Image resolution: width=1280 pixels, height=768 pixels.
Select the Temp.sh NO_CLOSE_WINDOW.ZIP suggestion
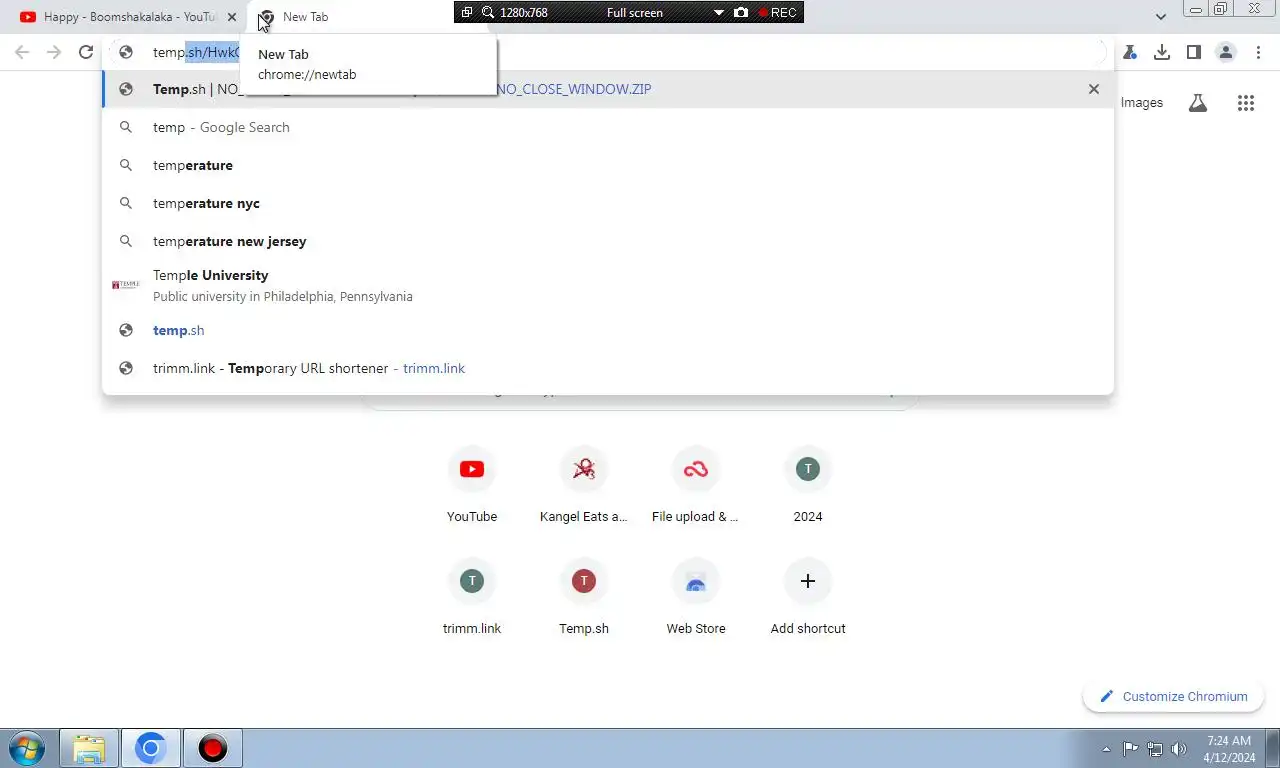click(608, 89)
